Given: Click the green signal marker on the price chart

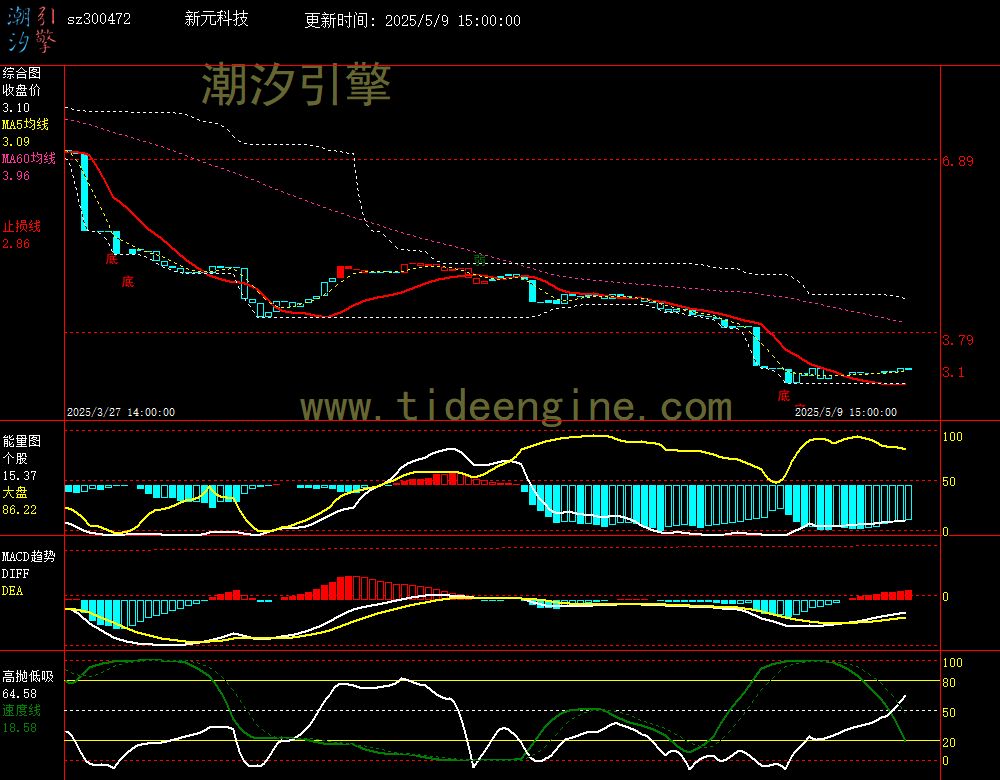Looking at the screenshot, I should 480,259.
